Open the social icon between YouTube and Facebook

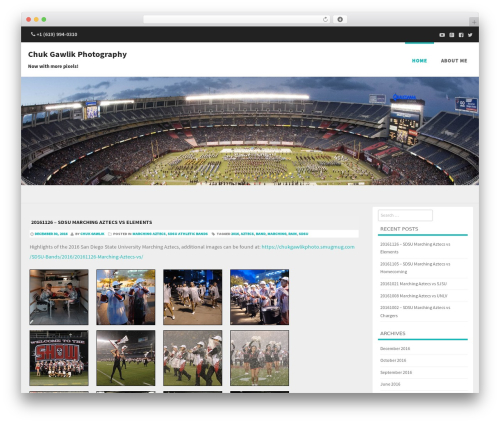point(452,35)
